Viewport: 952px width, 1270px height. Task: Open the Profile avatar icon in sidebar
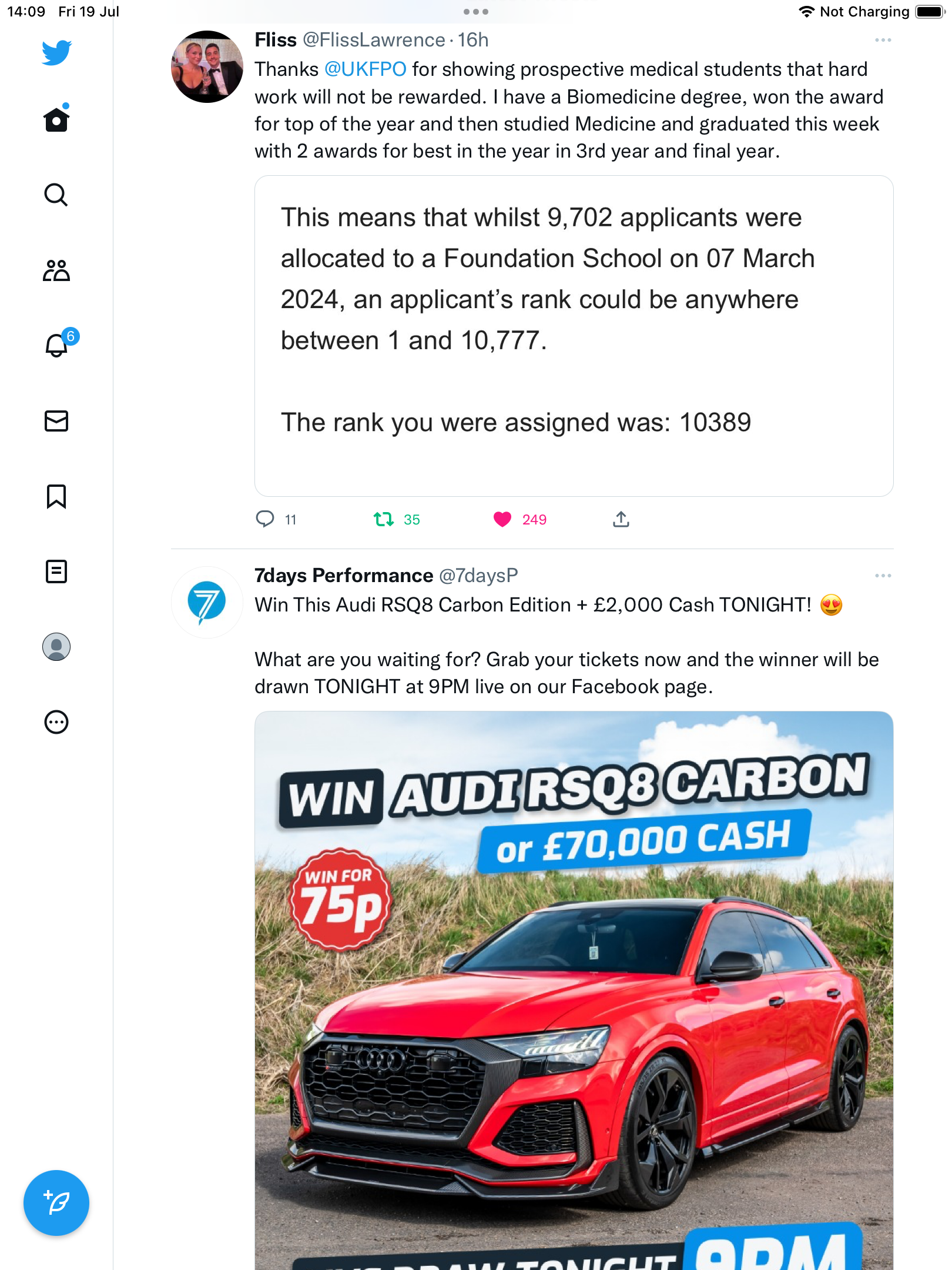56,647
